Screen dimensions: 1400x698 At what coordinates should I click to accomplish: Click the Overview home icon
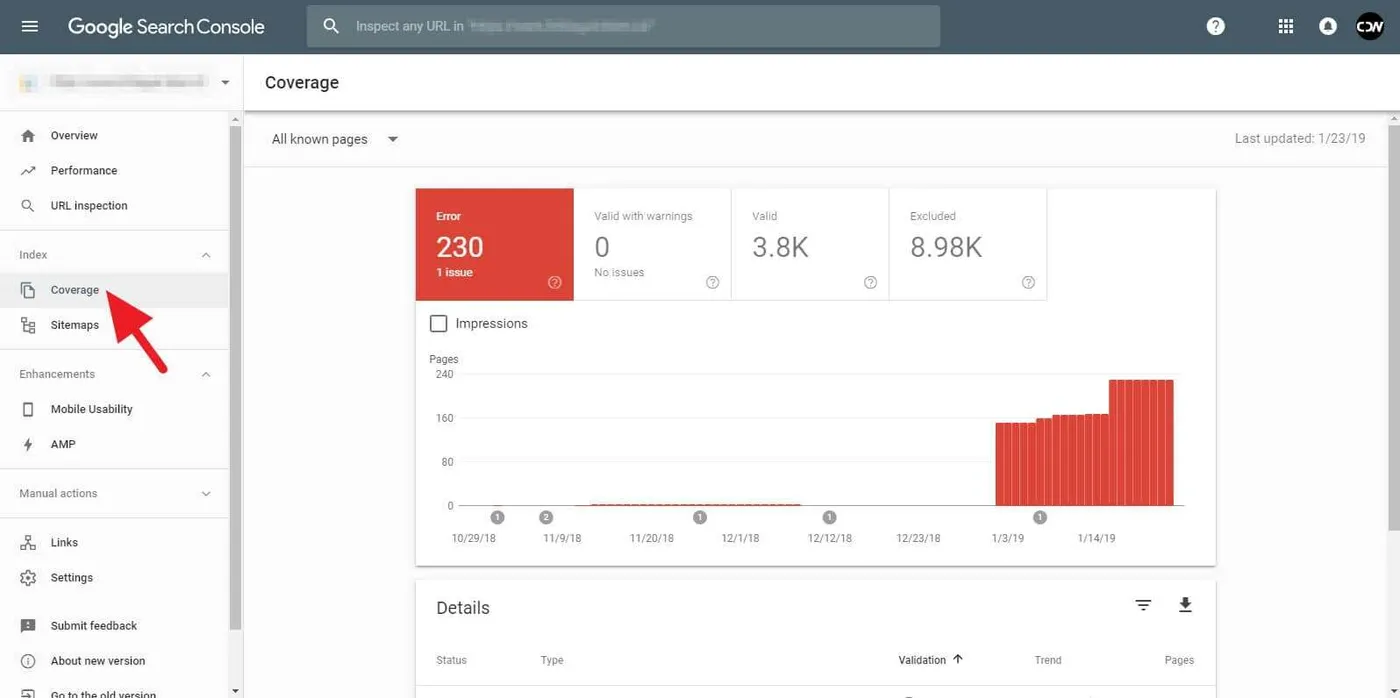point(28,135)
